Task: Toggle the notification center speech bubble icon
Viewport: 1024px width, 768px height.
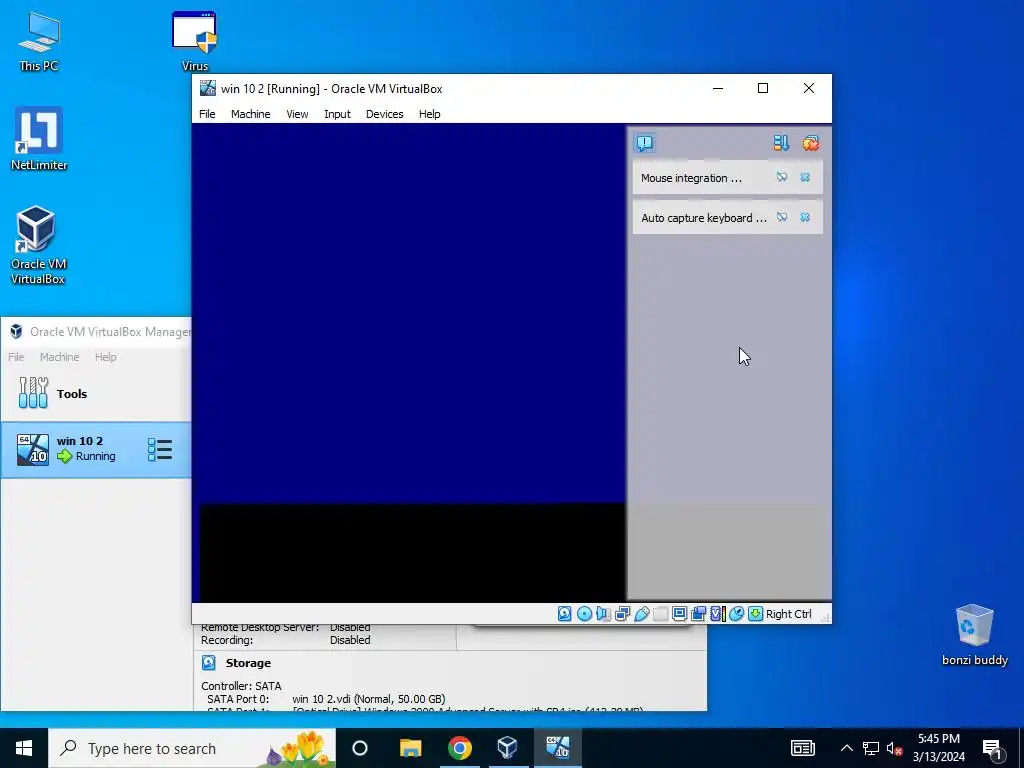Action: click(645, 143)
